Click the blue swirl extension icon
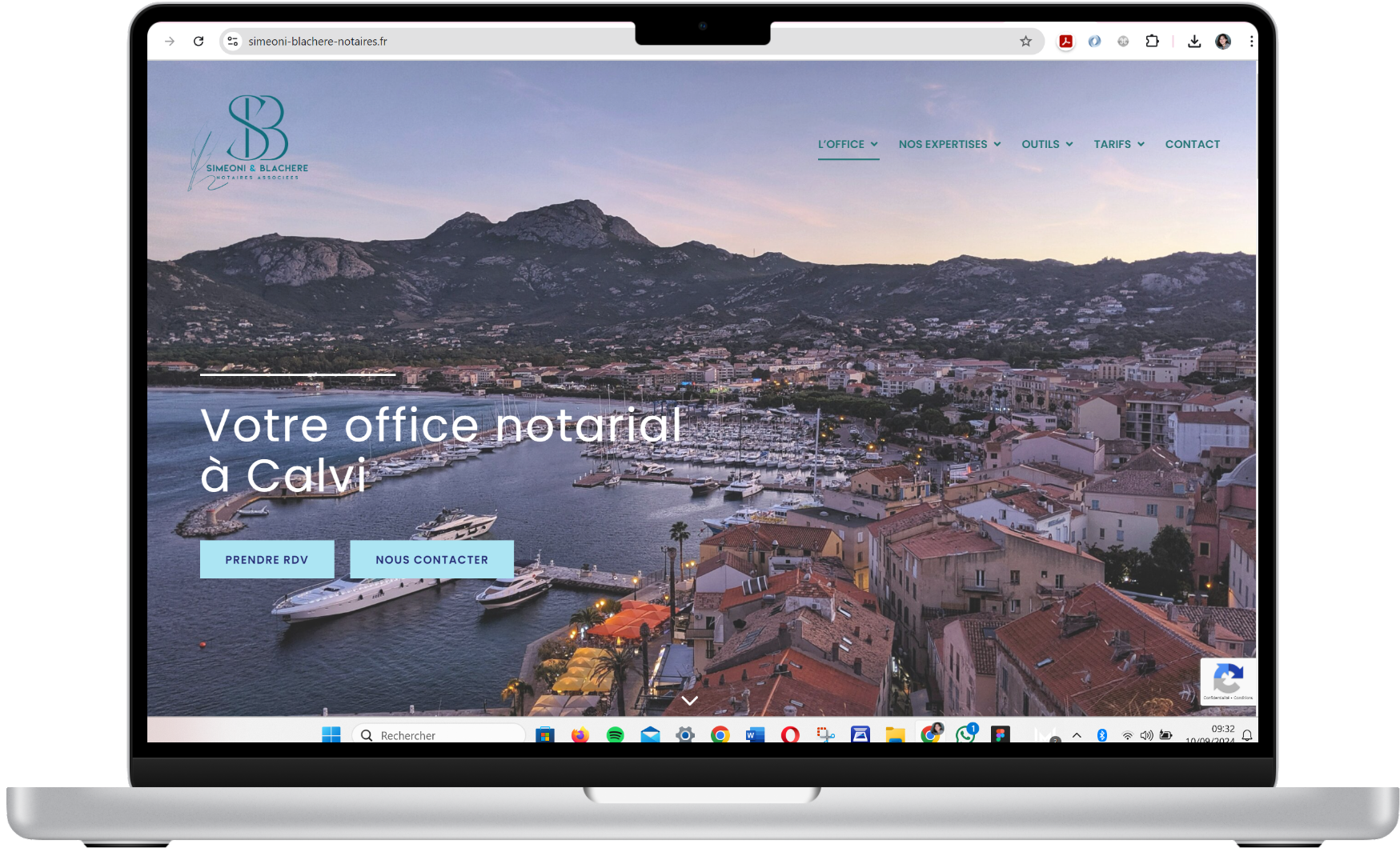This screenshot has height=852, width=1400. [x=1094, y=42]
